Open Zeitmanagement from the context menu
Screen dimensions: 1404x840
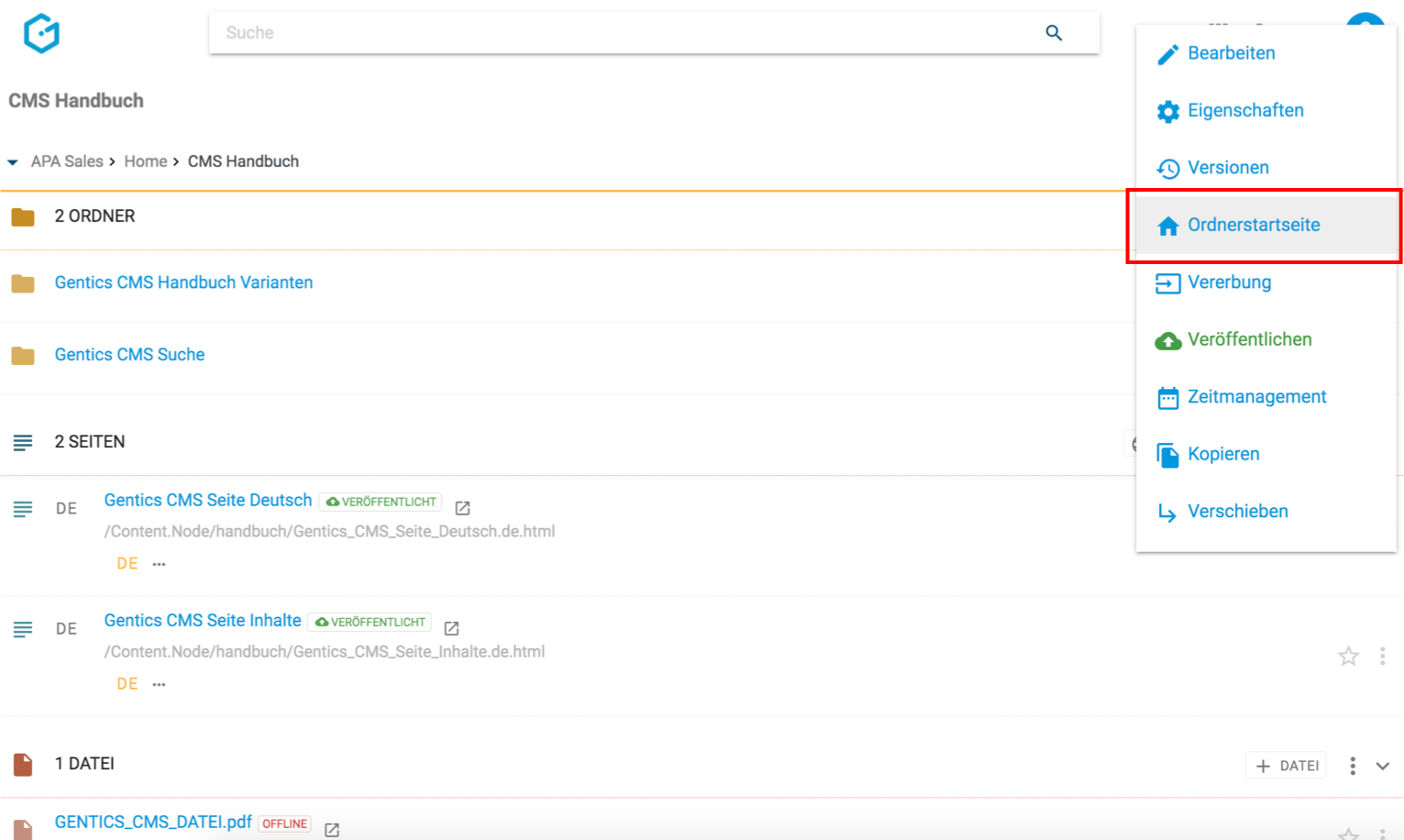click(x=1266, y=397)
